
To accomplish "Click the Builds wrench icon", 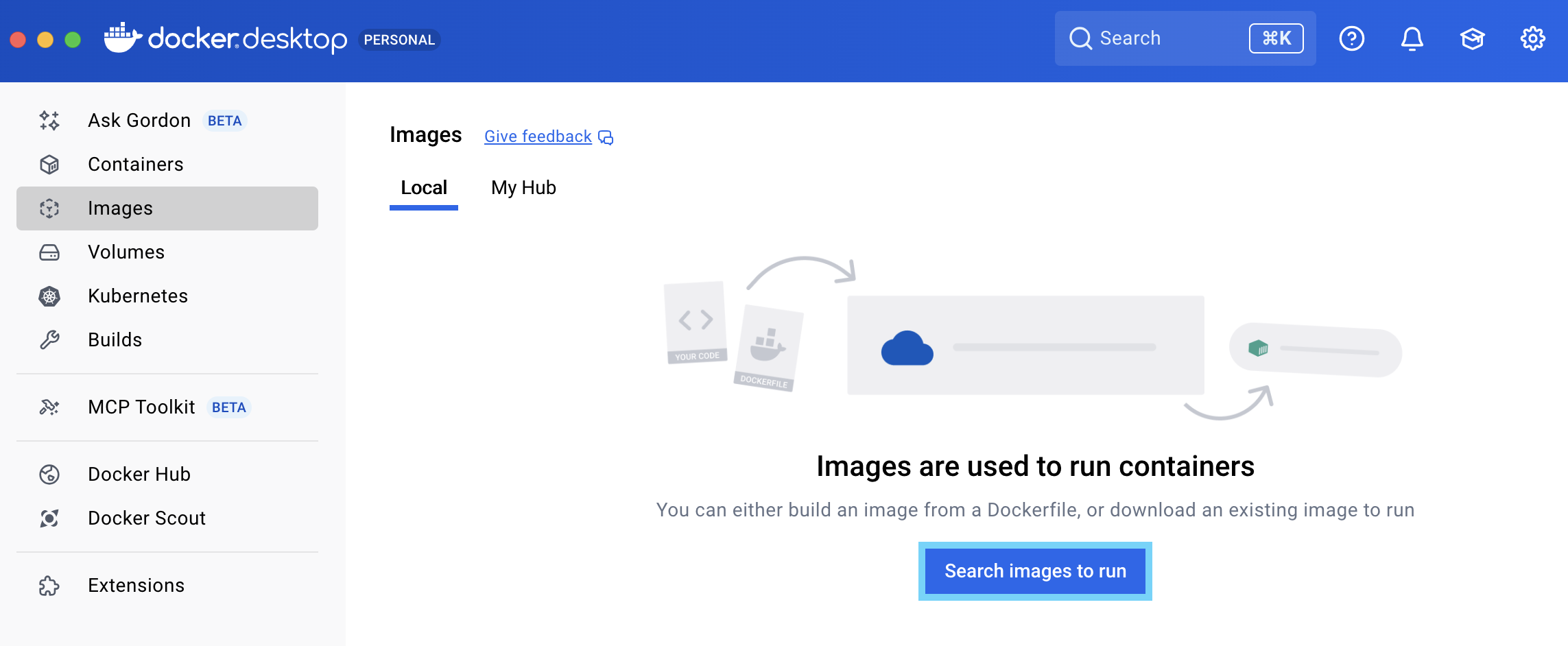I will click(x=49, y=340).
